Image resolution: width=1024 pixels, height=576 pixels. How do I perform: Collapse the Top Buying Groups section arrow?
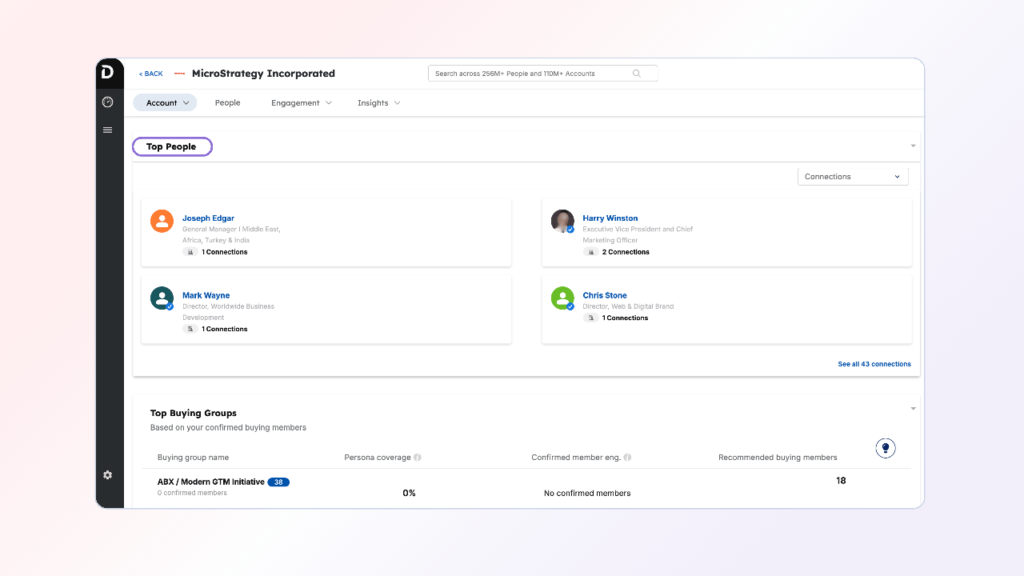click(x=913, y=408)
